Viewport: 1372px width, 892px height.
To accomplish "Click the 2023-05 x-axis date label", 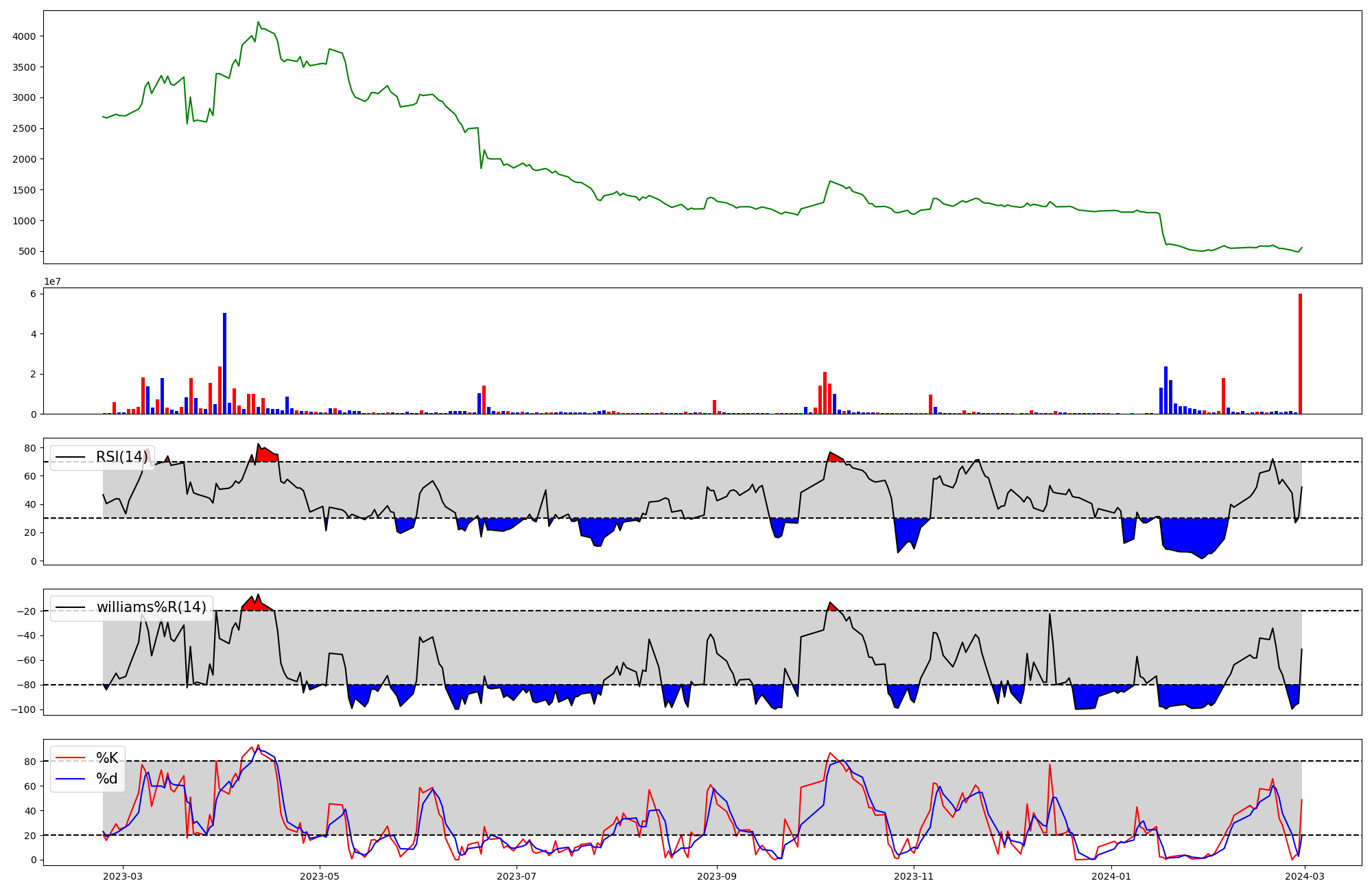I will pyautogui.click(x=320, y=876).
